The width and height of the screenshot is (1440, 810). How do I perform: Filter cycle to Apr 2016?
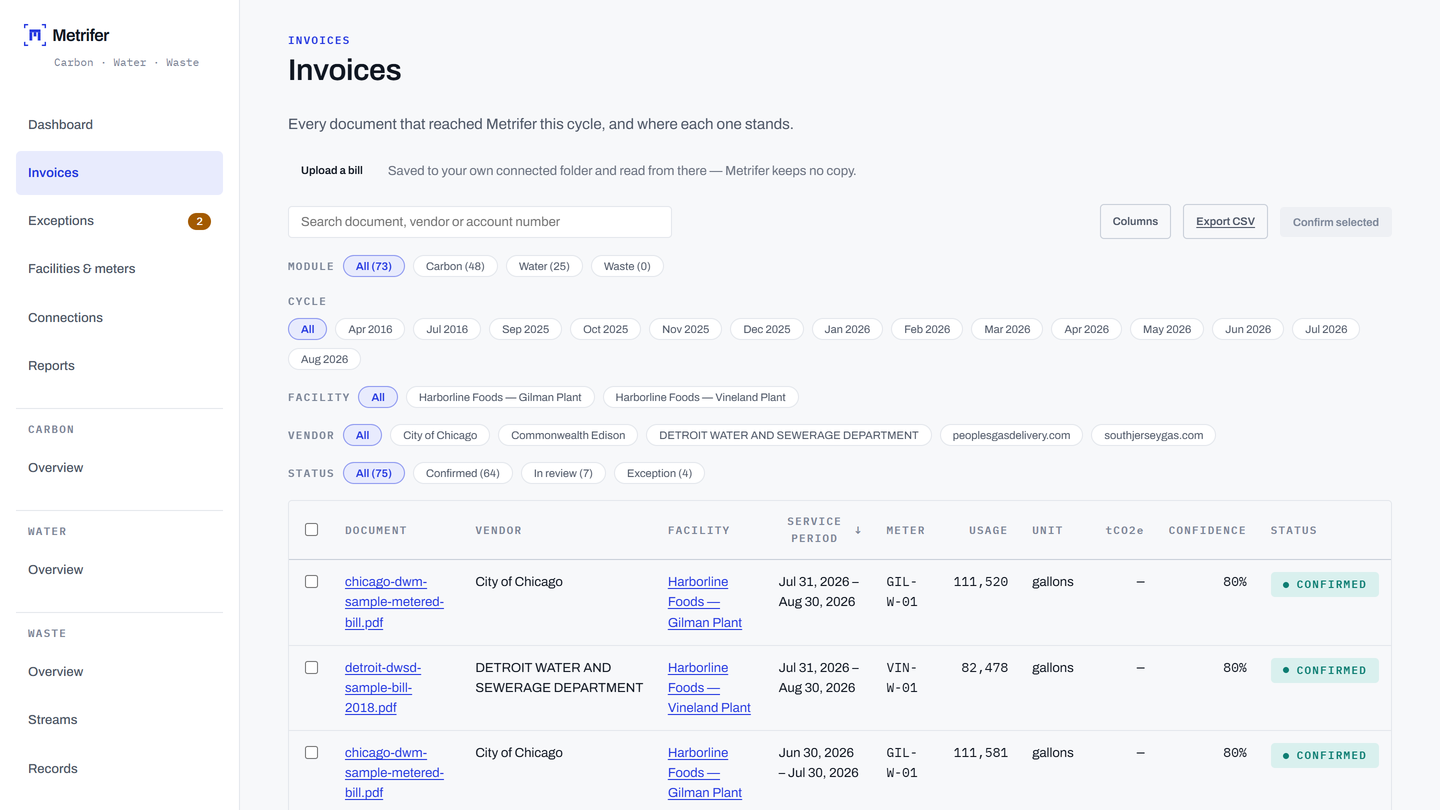coord(370,329)
